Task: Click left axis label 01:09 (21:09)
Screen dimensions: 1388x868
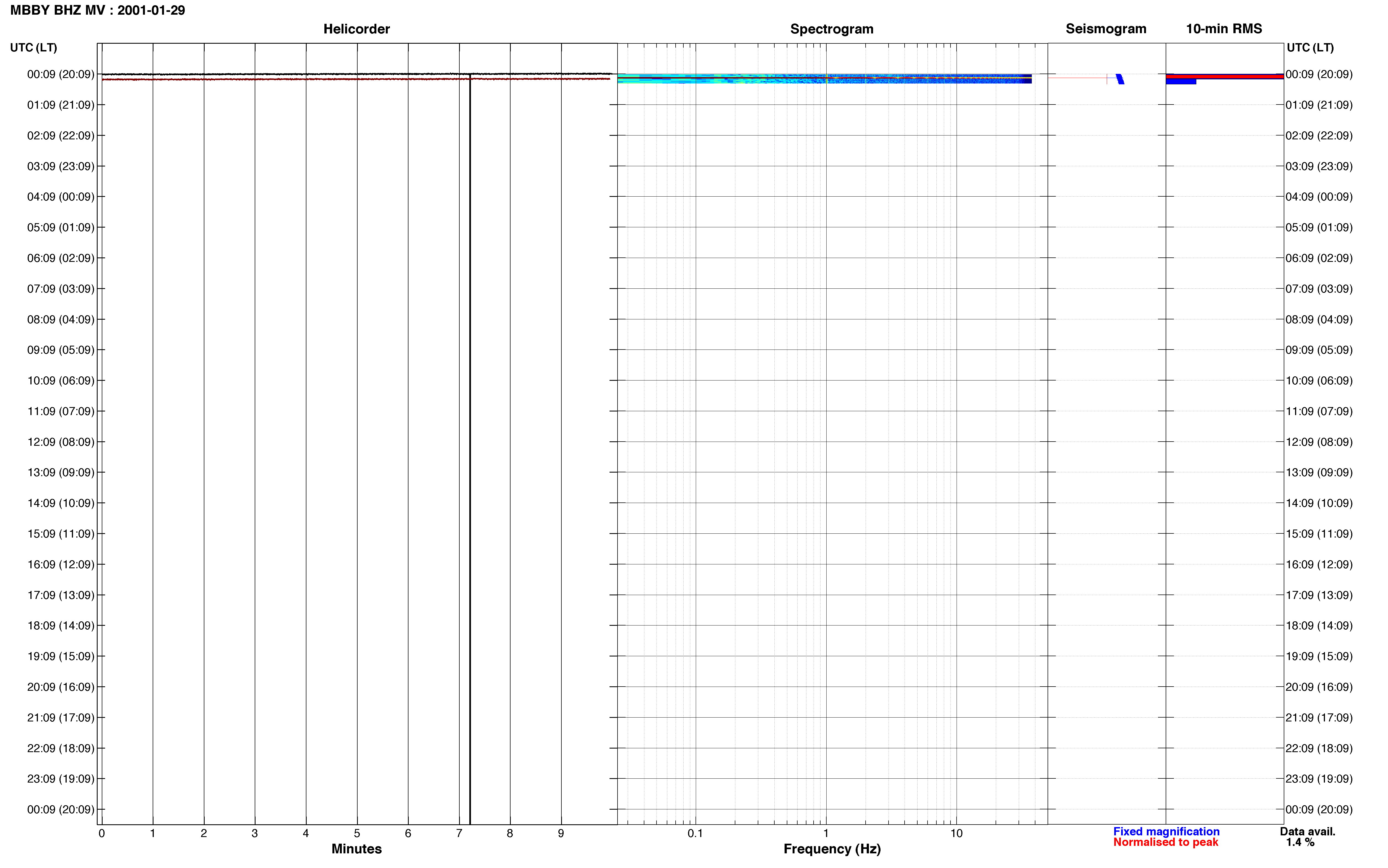Action: click(61, 105)
